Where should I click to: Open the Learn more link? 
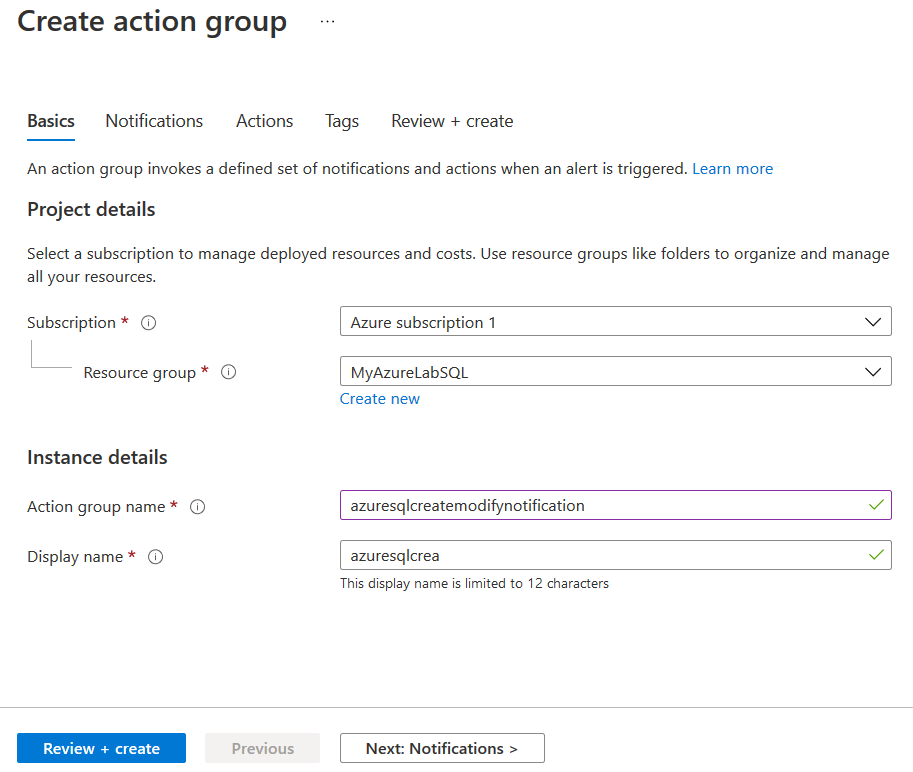pyautogui.click(x=732, y=169)
